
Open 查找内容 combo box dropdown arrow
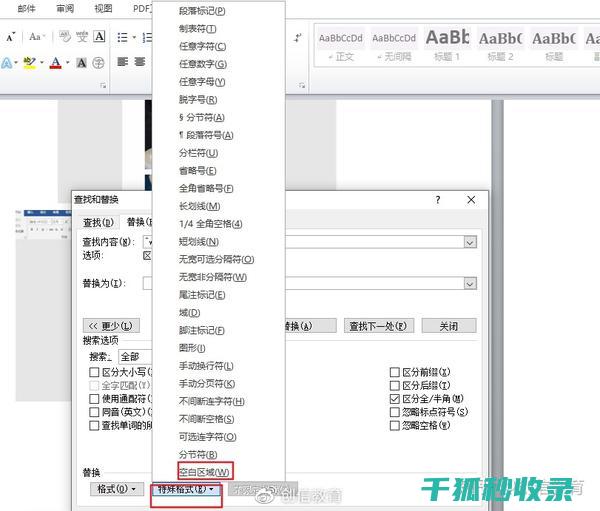click(x=470, y=242)
